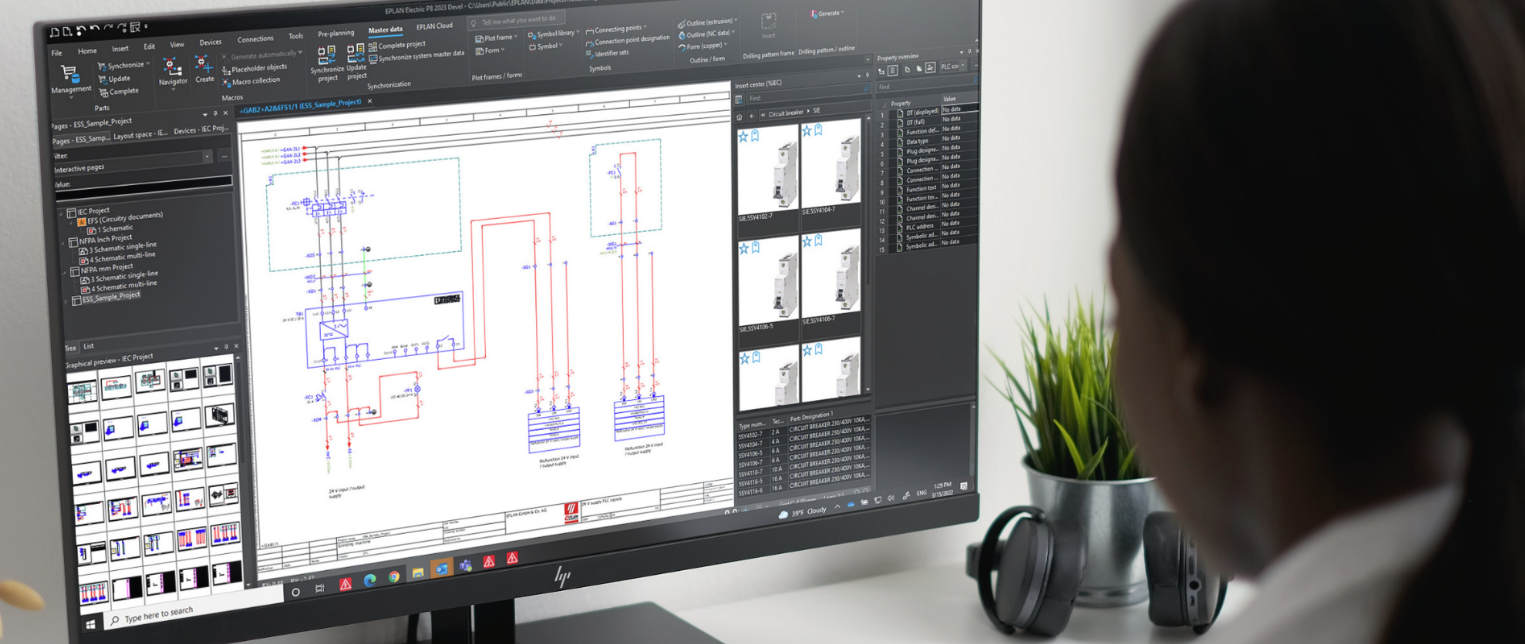
Task: Collapse the NFPA Inch Project tree node
Action: pyautogui.click(x=62, y=242)
